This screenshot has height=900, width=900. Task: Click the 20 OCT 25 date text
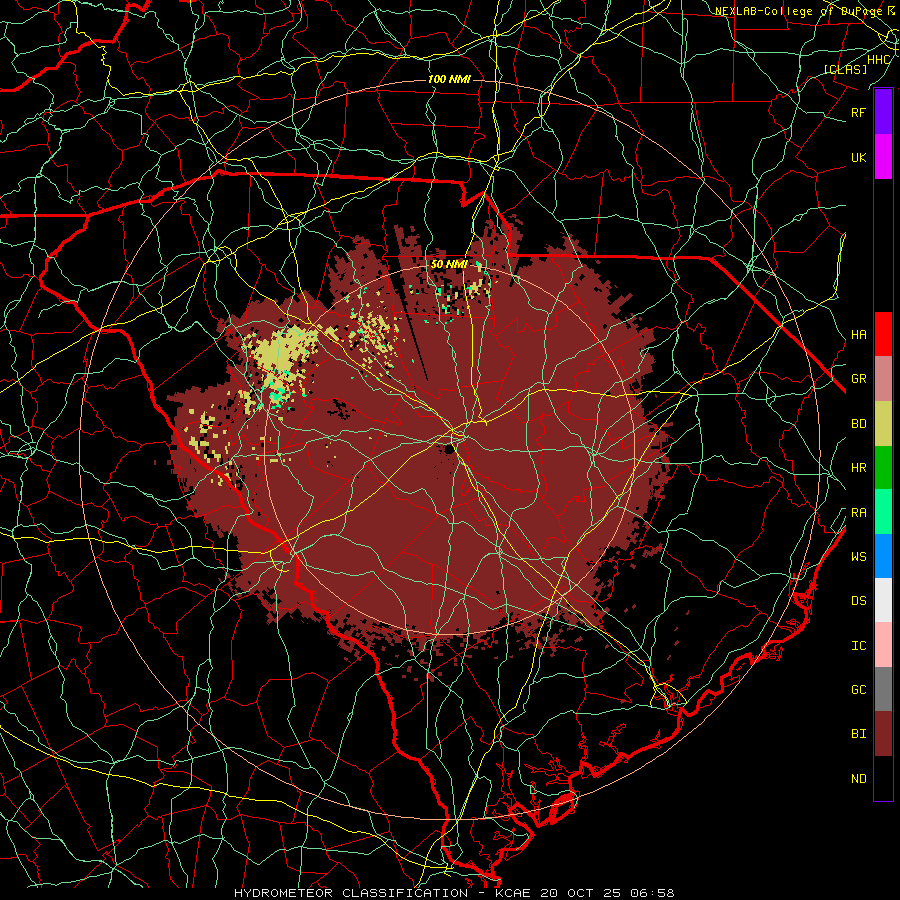[581, 893]
